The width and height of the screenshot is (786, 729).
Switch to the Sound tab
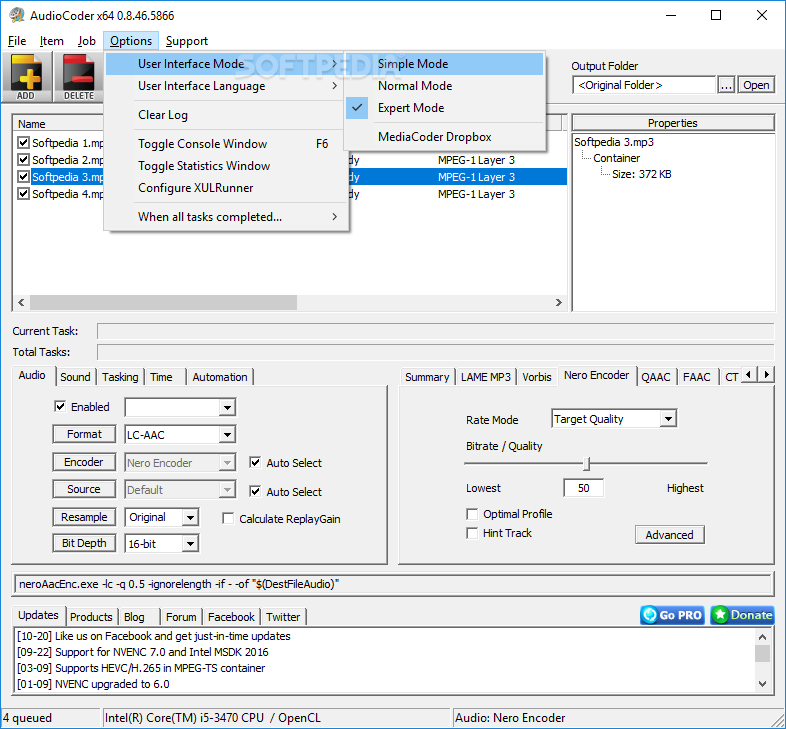[75, 377]
